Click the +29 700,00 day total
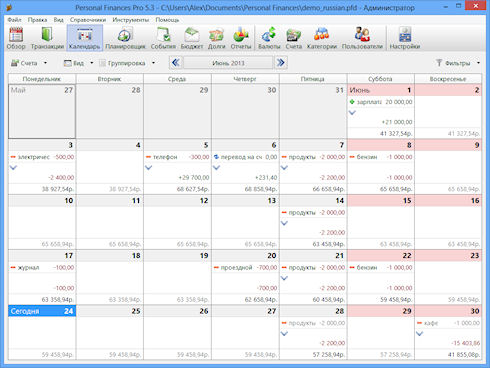Screen dimensions: 490x368 (x=194, y=178)
